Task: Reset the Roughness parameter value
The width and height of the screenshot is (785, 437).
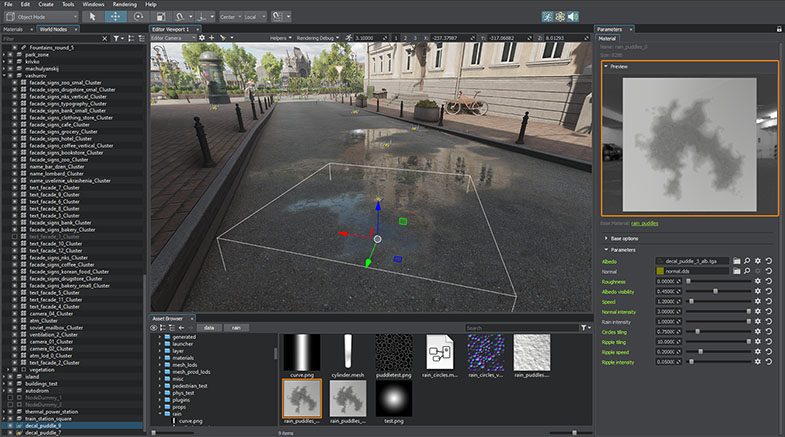Action: 769,282
